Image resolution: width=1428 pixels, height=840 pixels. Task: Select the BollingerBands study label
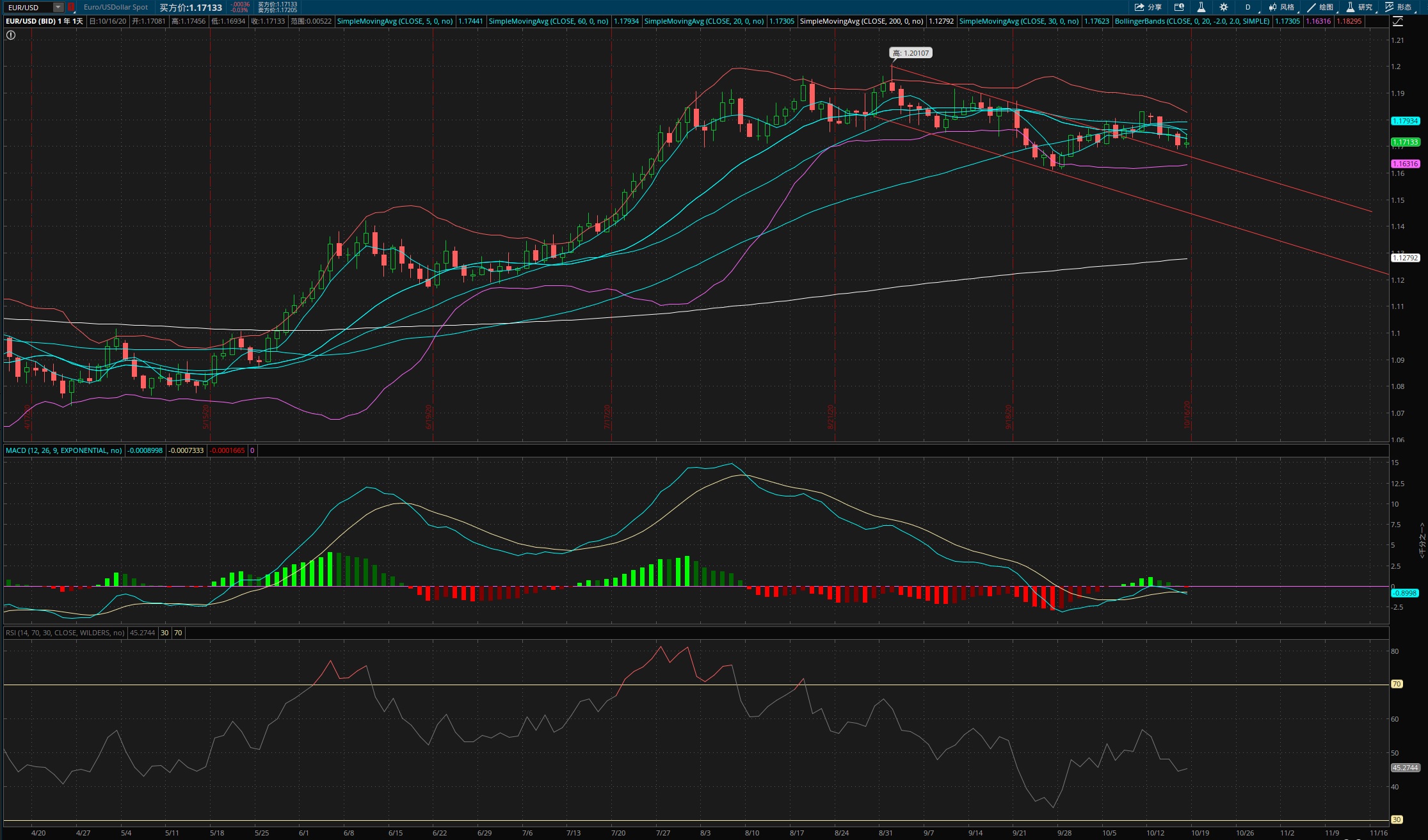coord(1192,21)
